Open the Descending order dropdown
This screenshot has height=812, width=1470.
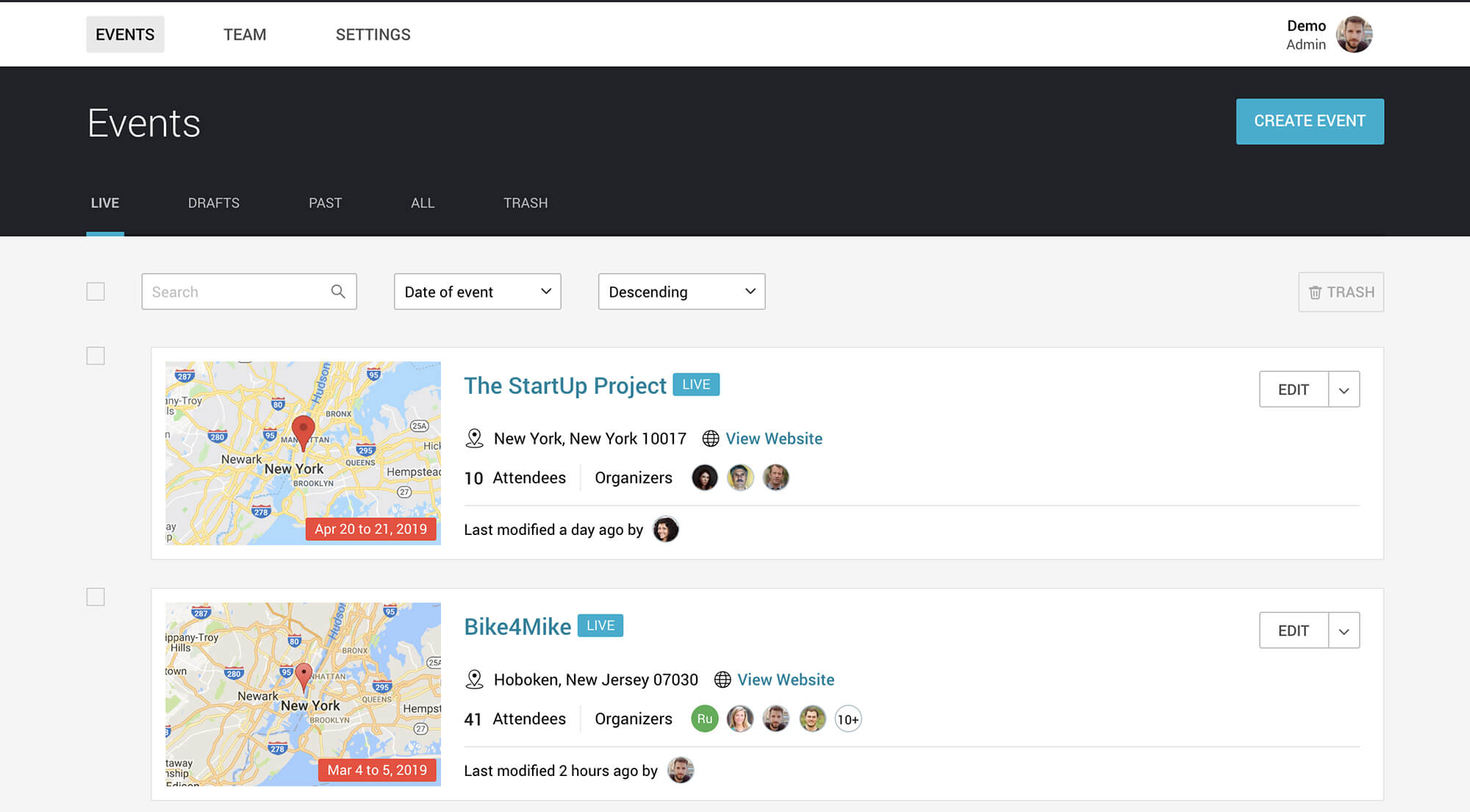pyautogui.click(x=681, y=292)
